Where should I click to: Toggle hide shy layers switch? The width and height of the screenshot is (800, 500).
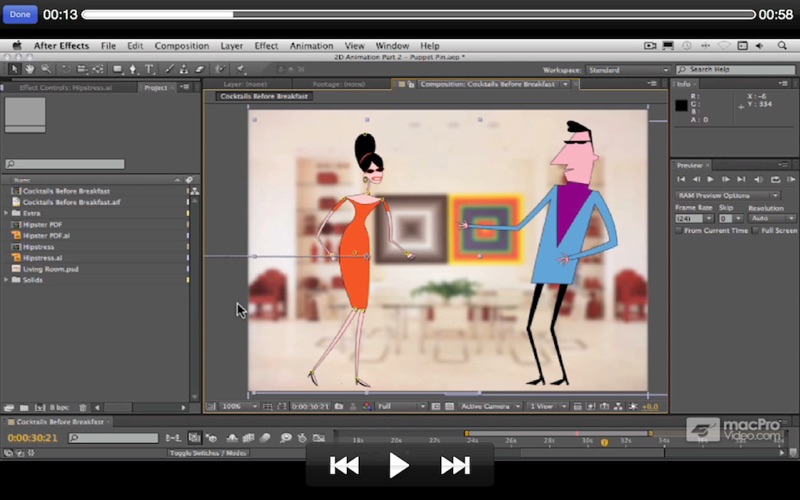[x=232, y=438]
